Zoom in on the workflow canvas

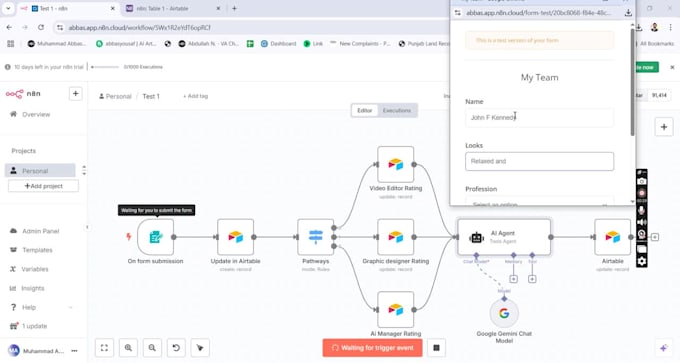(x=128, y=347)
